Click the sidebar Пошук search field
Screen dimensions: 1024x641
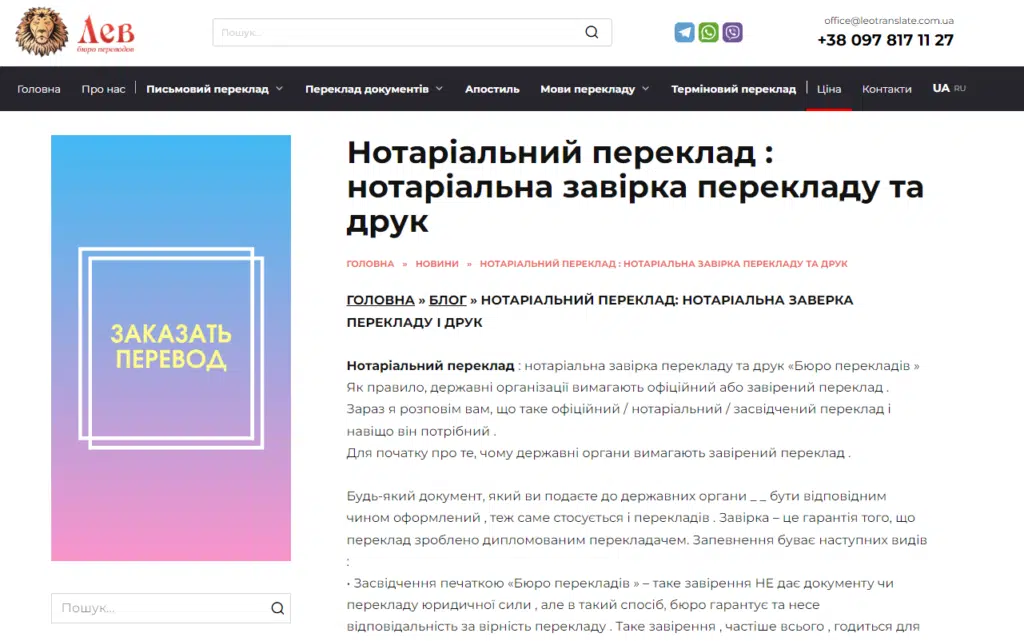pos(171,608)
